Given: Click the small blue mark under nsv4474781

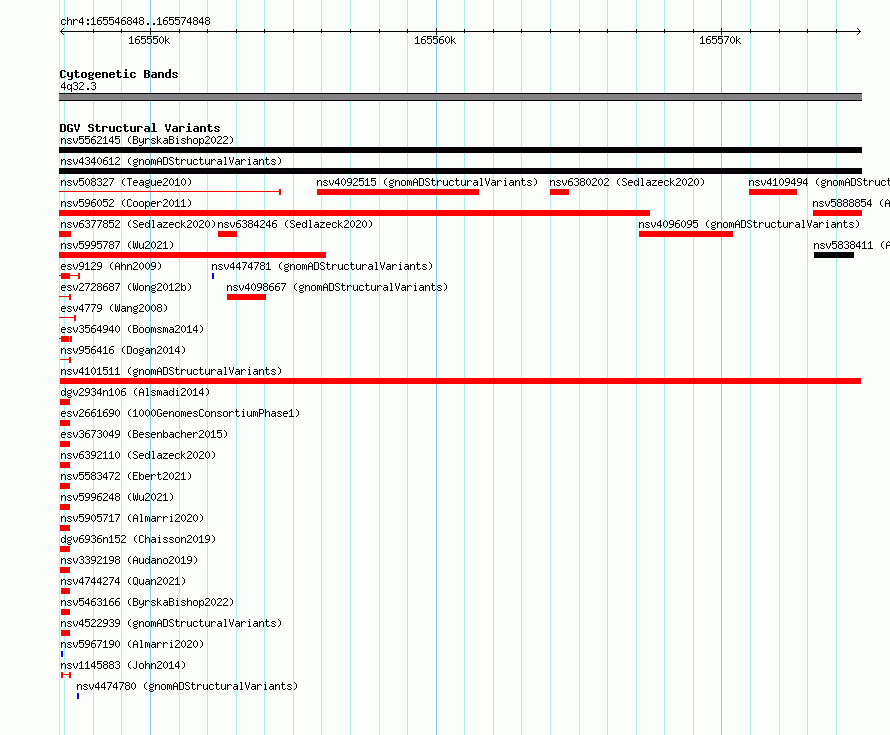Looking at the screenshot, I should pyautogui.click(x=213, y=276).
